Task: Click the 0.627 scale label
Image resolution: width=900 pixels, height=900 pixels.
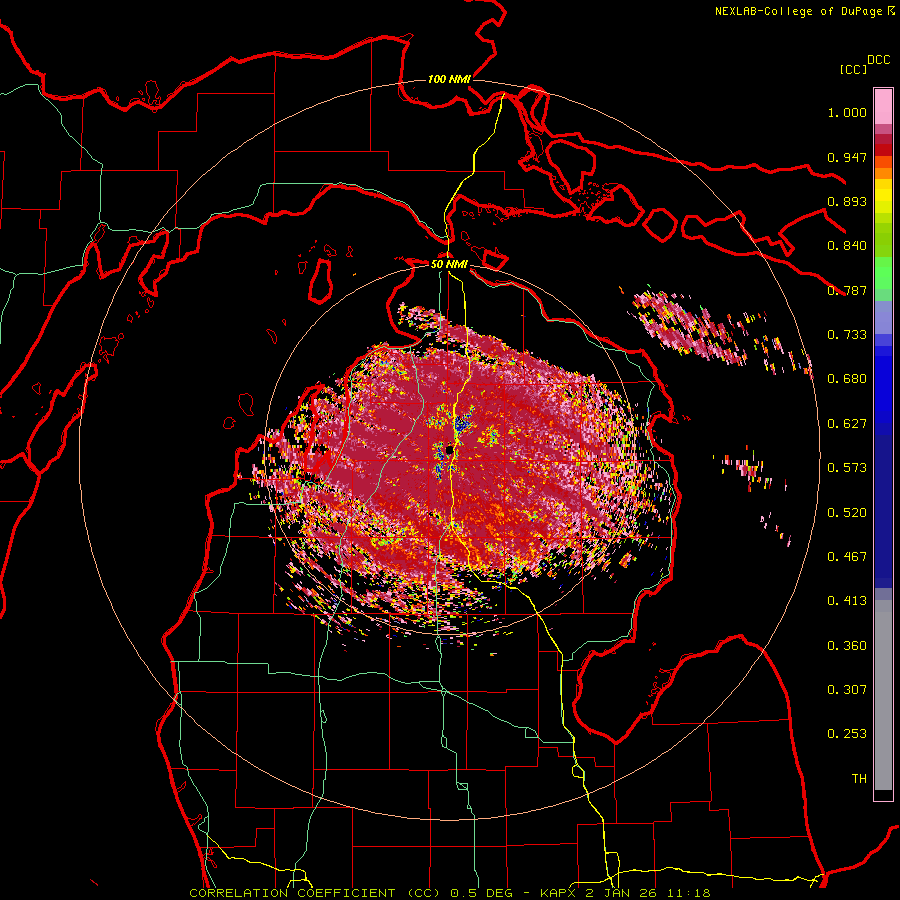Action: 847,424
